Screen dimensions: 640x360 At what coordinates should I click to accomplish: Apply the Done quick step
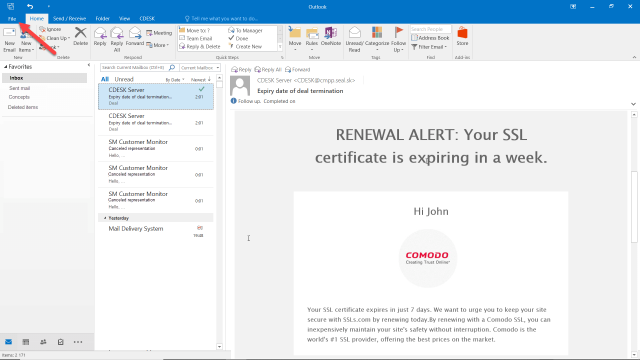(238, 38)
